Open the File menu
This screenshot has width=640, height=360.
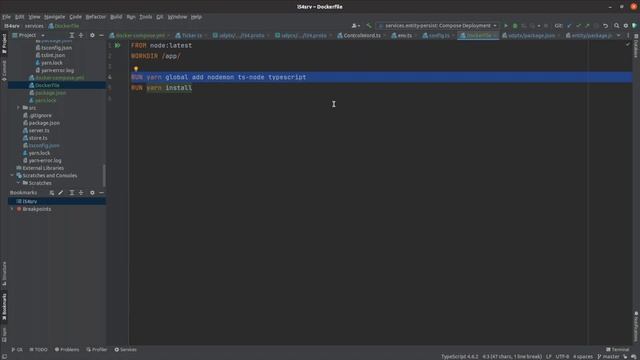click(x=6, y=17)
